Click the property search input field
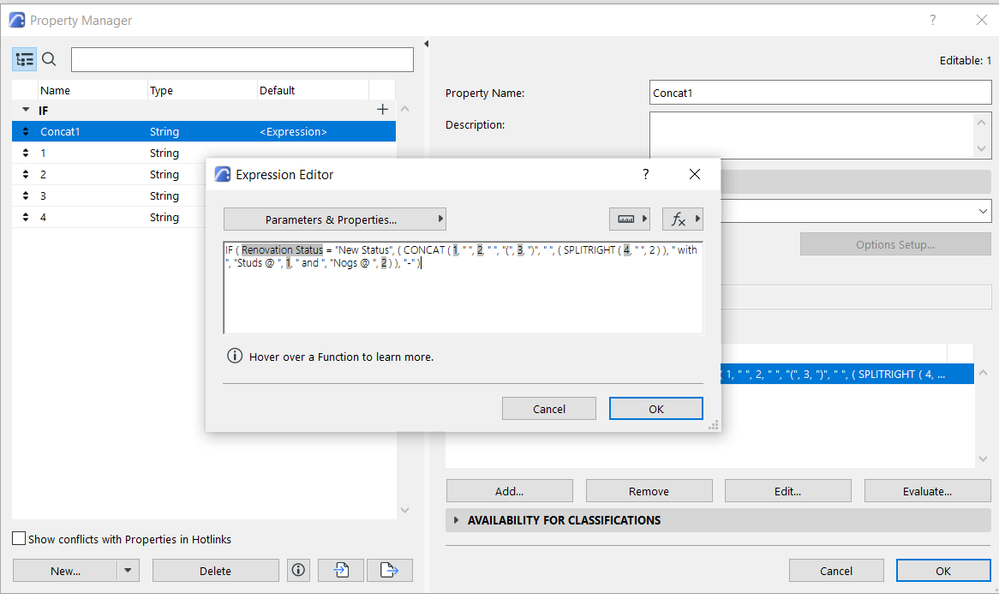The height and width of the screenshot is (594, 999). pyautogui.click(x=242, y=59)
